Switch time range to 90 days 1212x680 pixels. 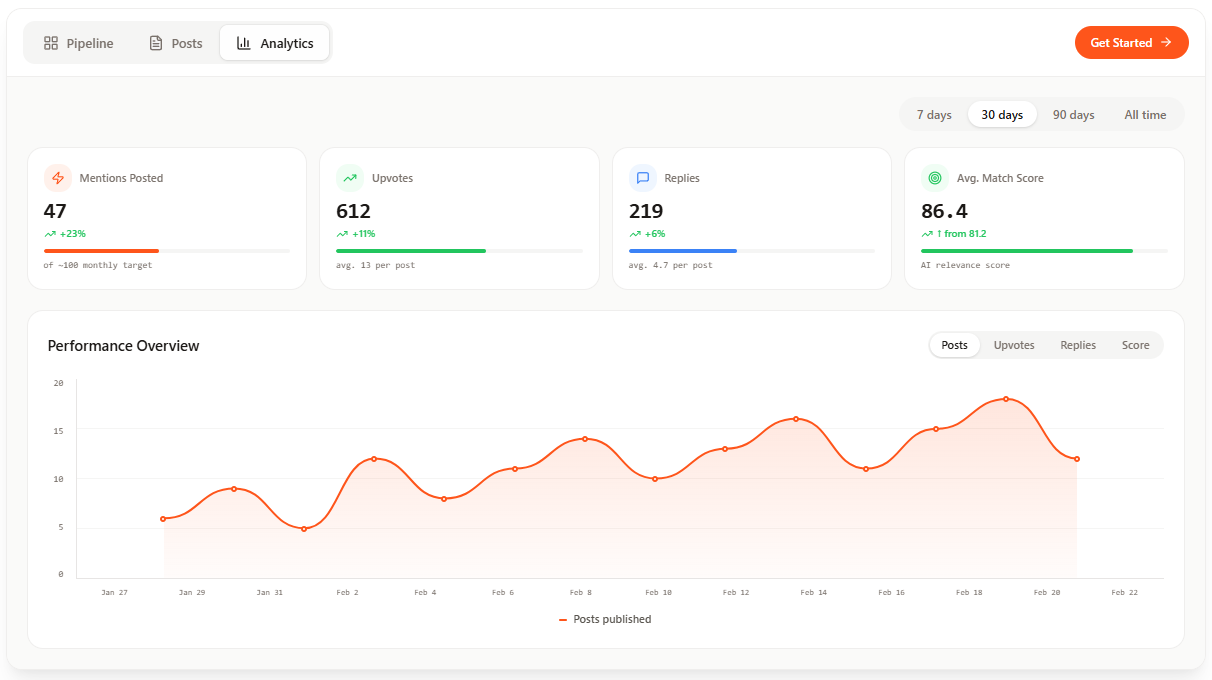click(1073, 115)
